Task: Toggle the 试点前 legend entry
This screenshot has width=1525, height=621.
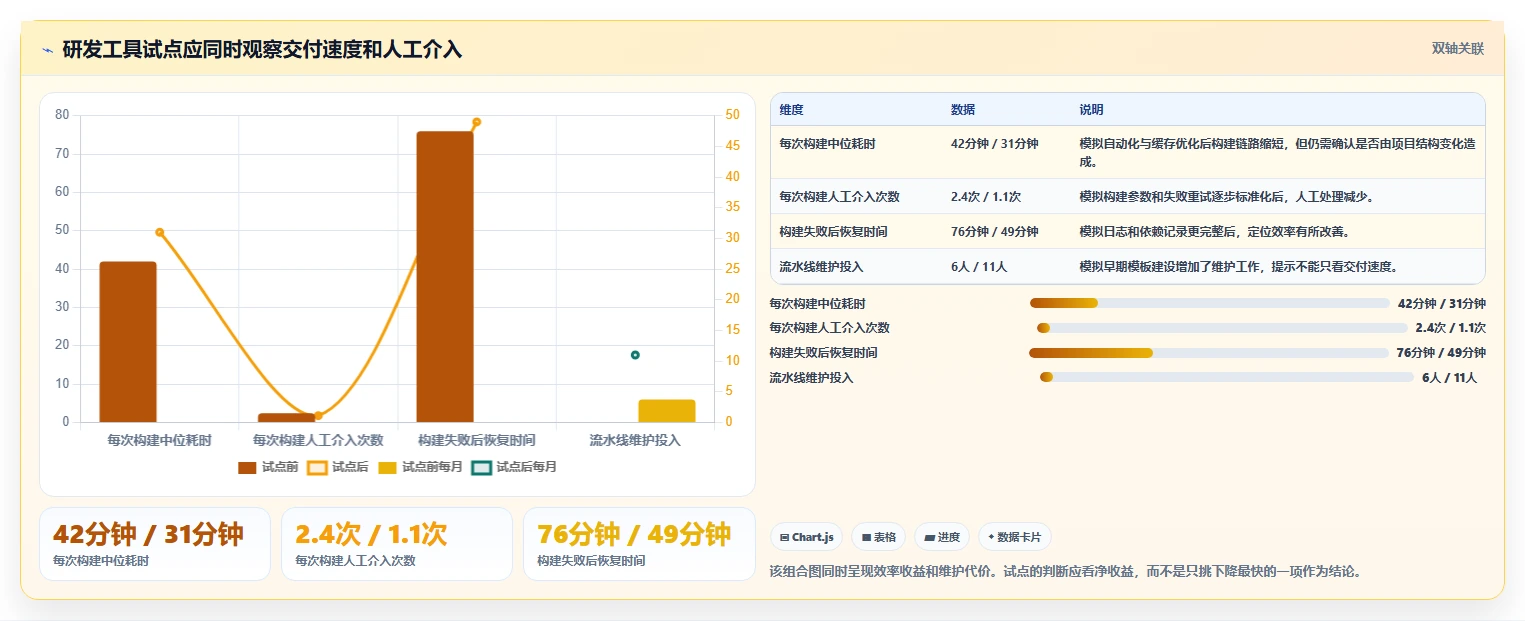Action: tap(268, 467)
